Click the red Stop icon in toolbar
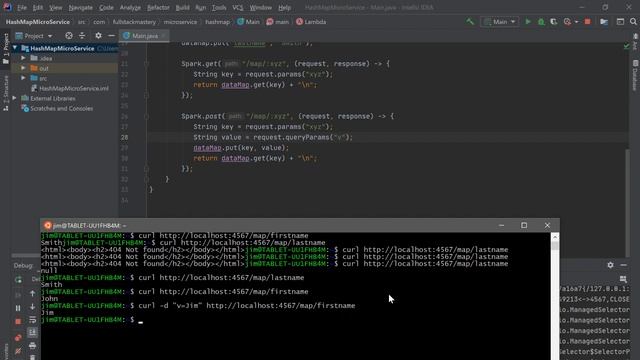640x360 pixels. point(587,22)
